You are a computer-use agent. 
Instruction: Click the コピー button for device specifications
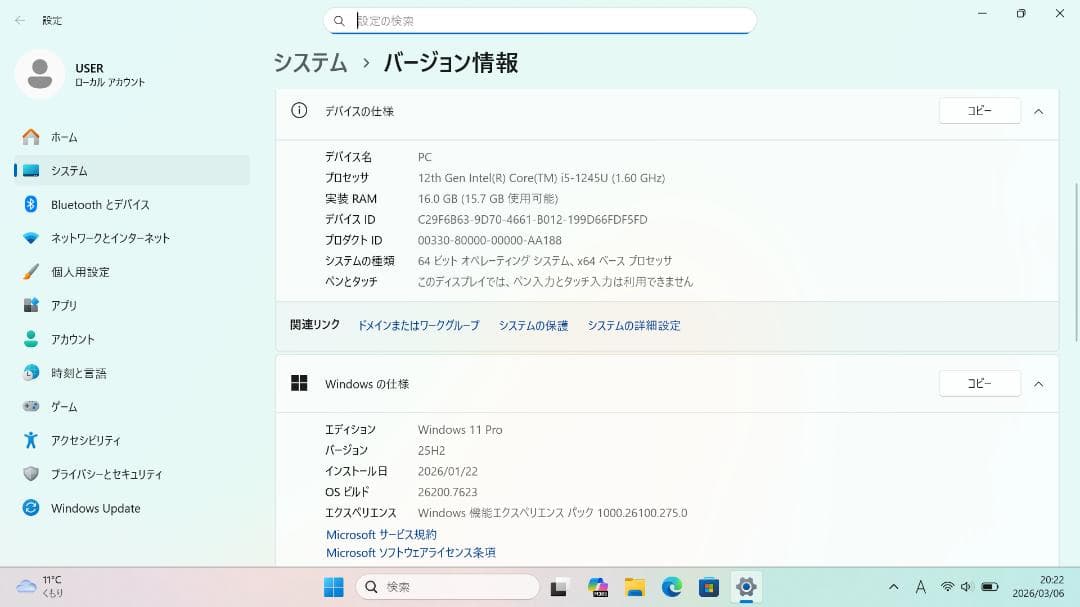click(979, 111)
